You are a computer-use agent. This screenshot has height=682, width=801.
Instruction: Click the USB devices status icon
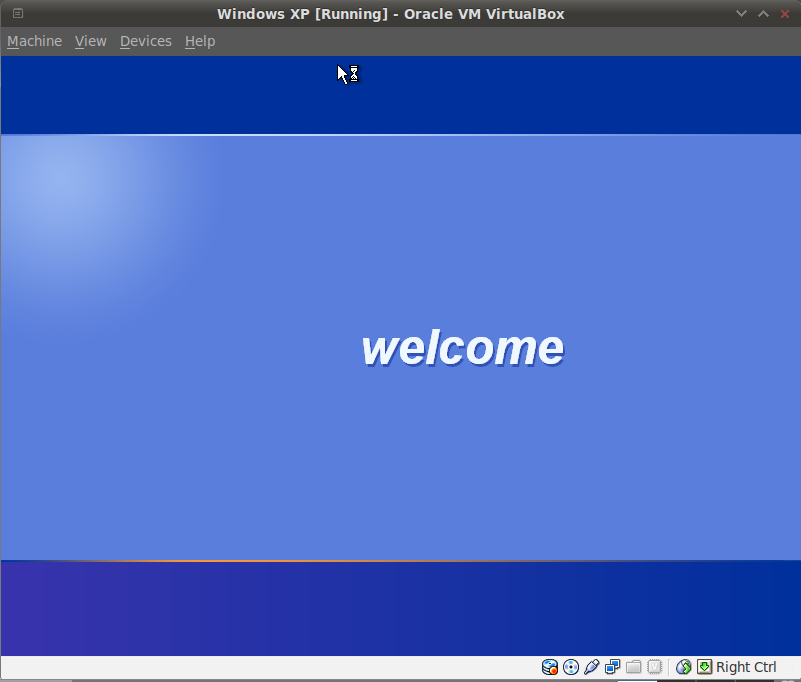coord(592,667)
